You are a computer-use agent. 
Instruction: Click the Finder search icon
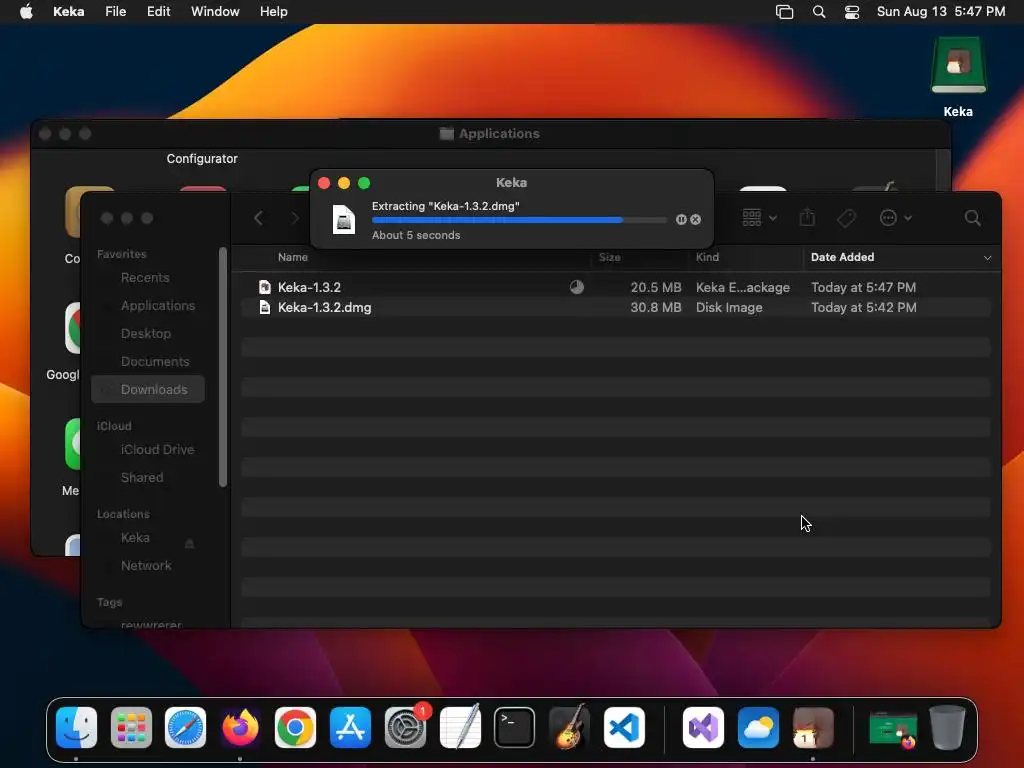(972, 218)
